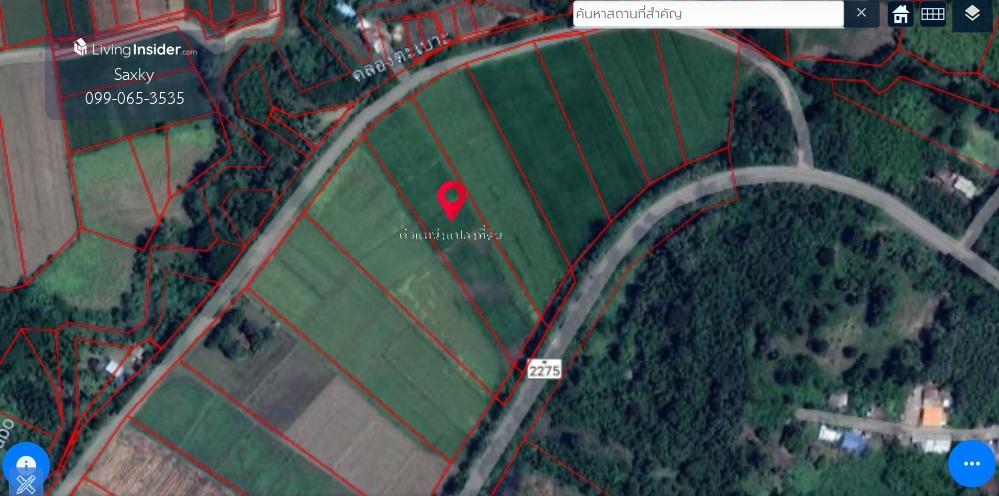This screenshot has height=496, width=999.
Task: Open the grid view icon
Action: 932,13
